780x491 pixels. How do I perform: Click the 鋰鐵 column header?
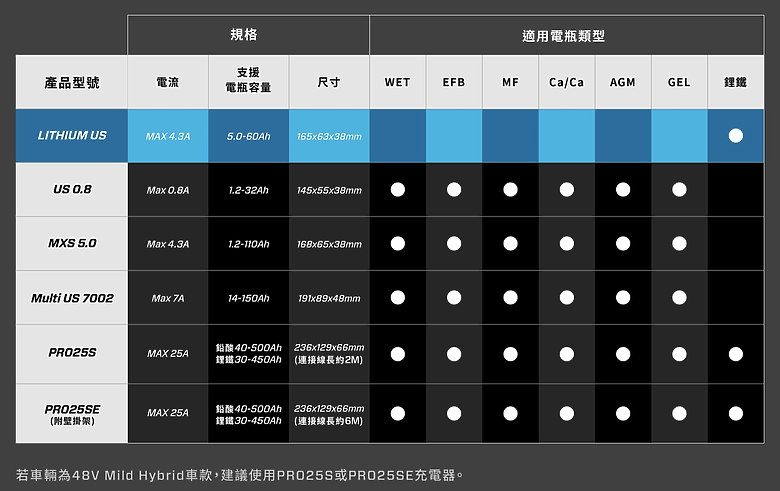point(735,82)
